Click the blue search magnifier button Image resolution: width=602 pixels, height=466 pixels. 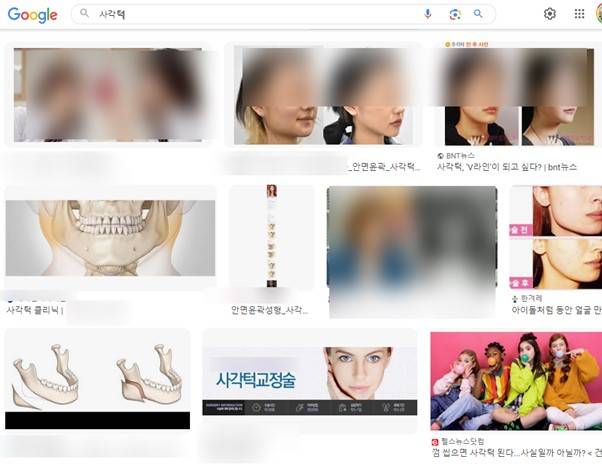478,14
